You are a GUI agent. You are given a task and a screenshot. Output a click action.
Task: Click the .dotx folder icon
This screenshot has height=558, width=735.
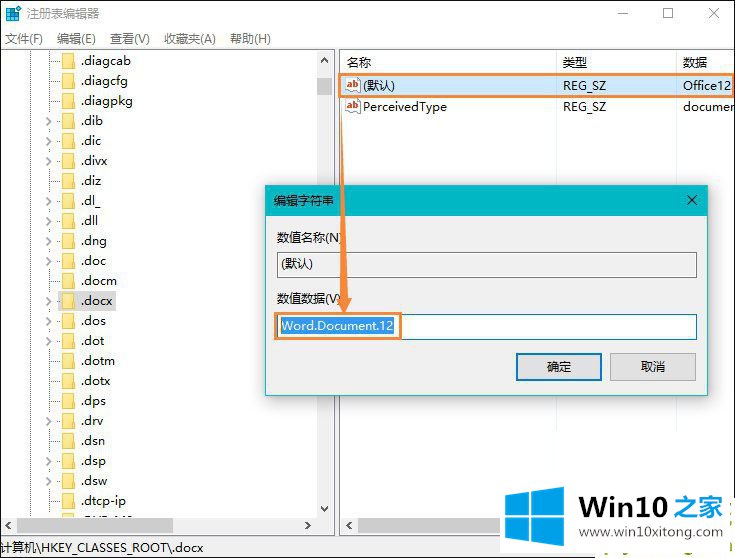68,381
